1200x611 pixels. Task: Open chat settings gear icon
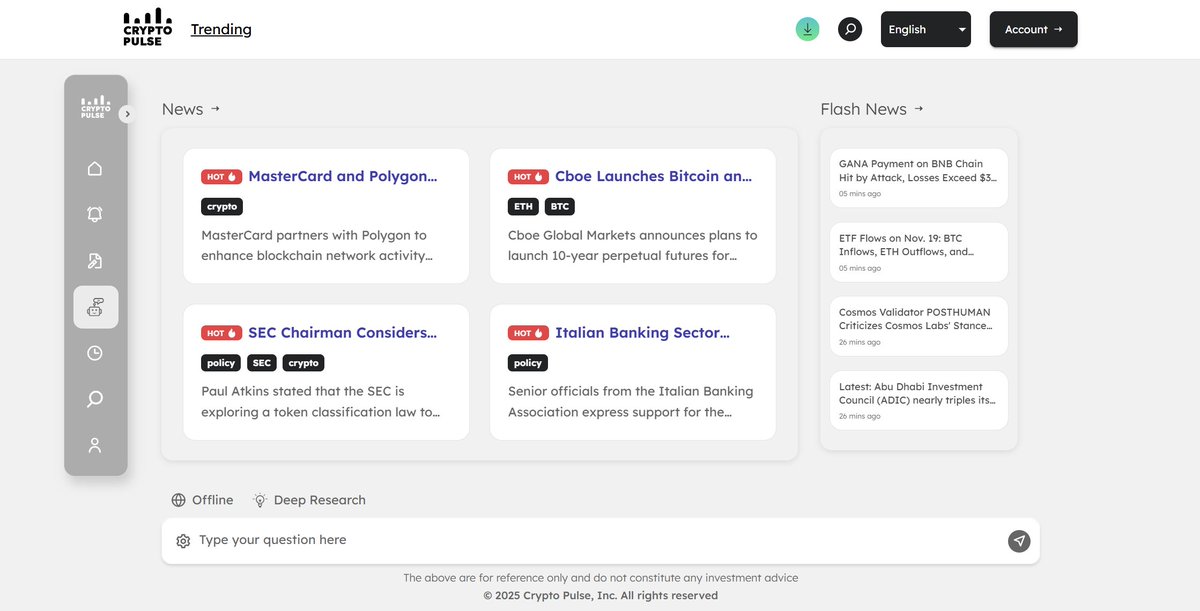click(183, 541)
